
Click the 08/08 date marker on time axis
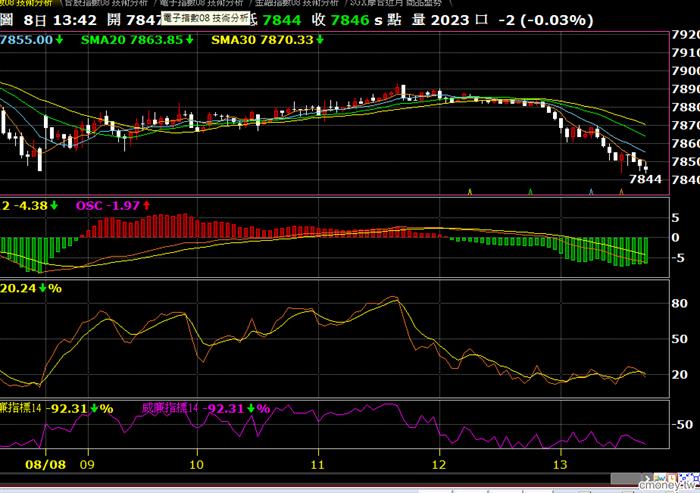click(x=46, y=464)
